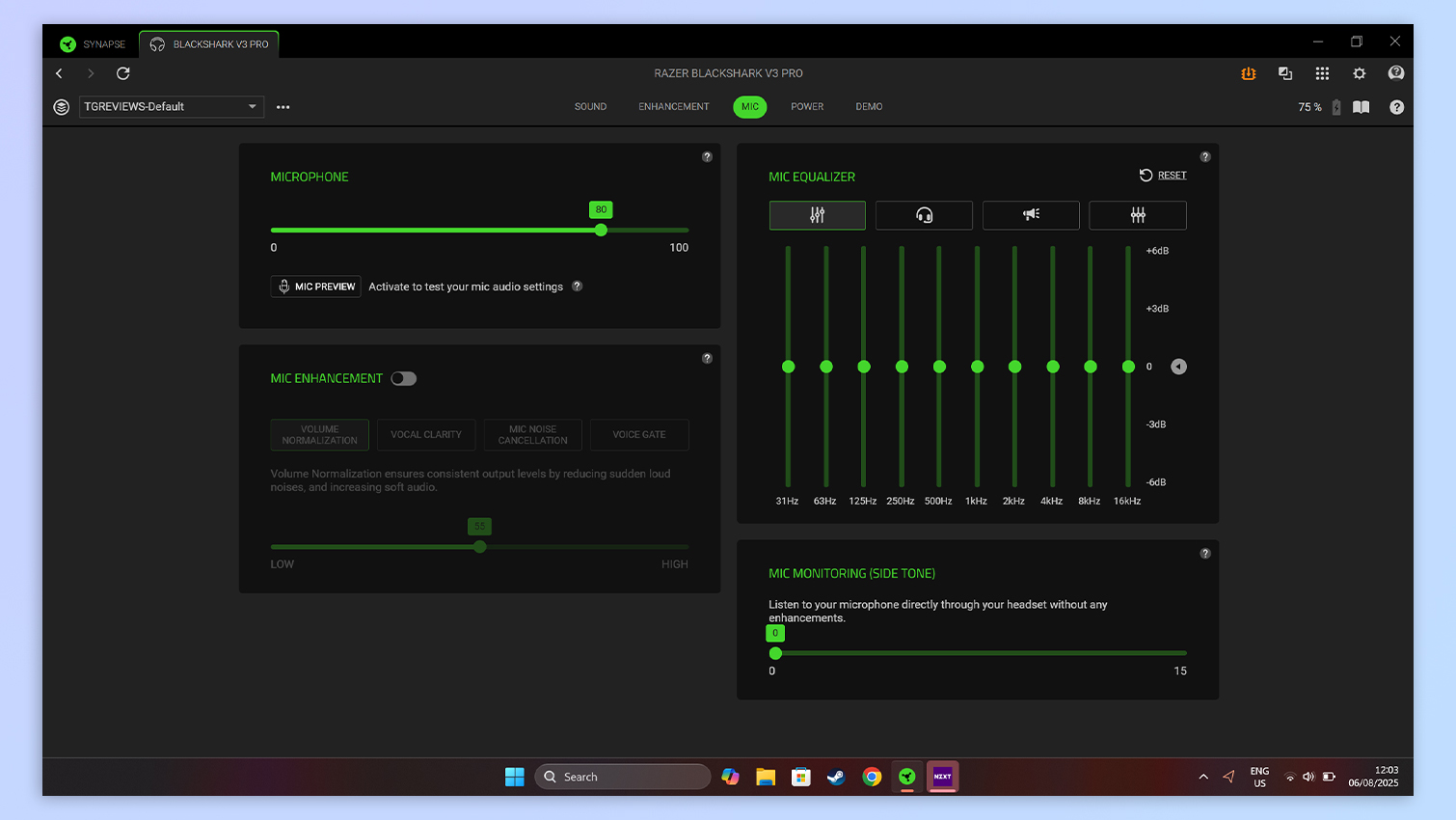Click the forward navigation arrow
1456x820 pixels.
pos(91,73)
